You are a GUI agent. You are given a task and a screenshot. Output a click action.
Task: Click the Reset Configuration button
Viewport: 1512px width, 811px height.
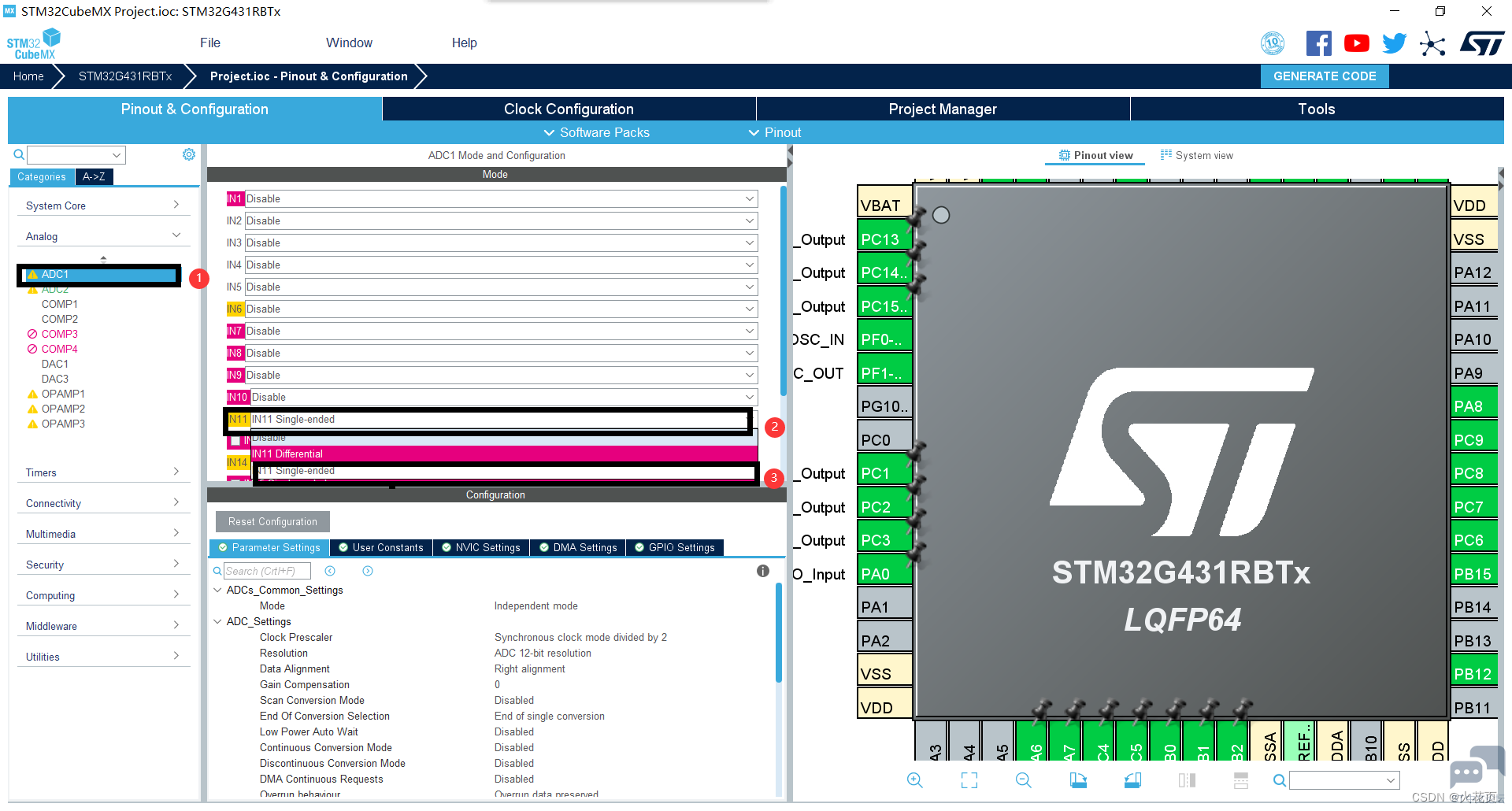(x=272, y=521)
